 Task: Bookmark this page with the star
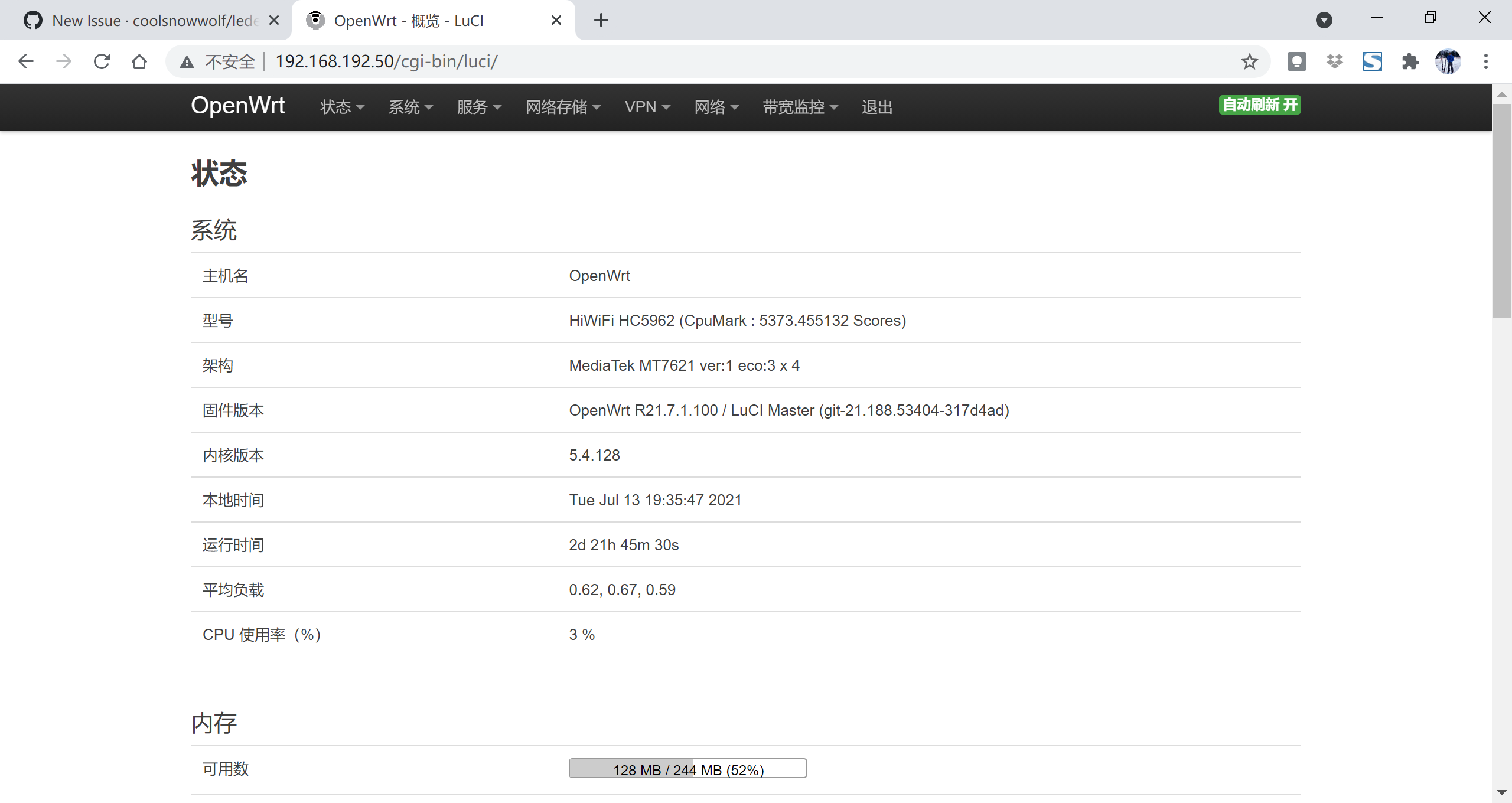(1249, 61)
